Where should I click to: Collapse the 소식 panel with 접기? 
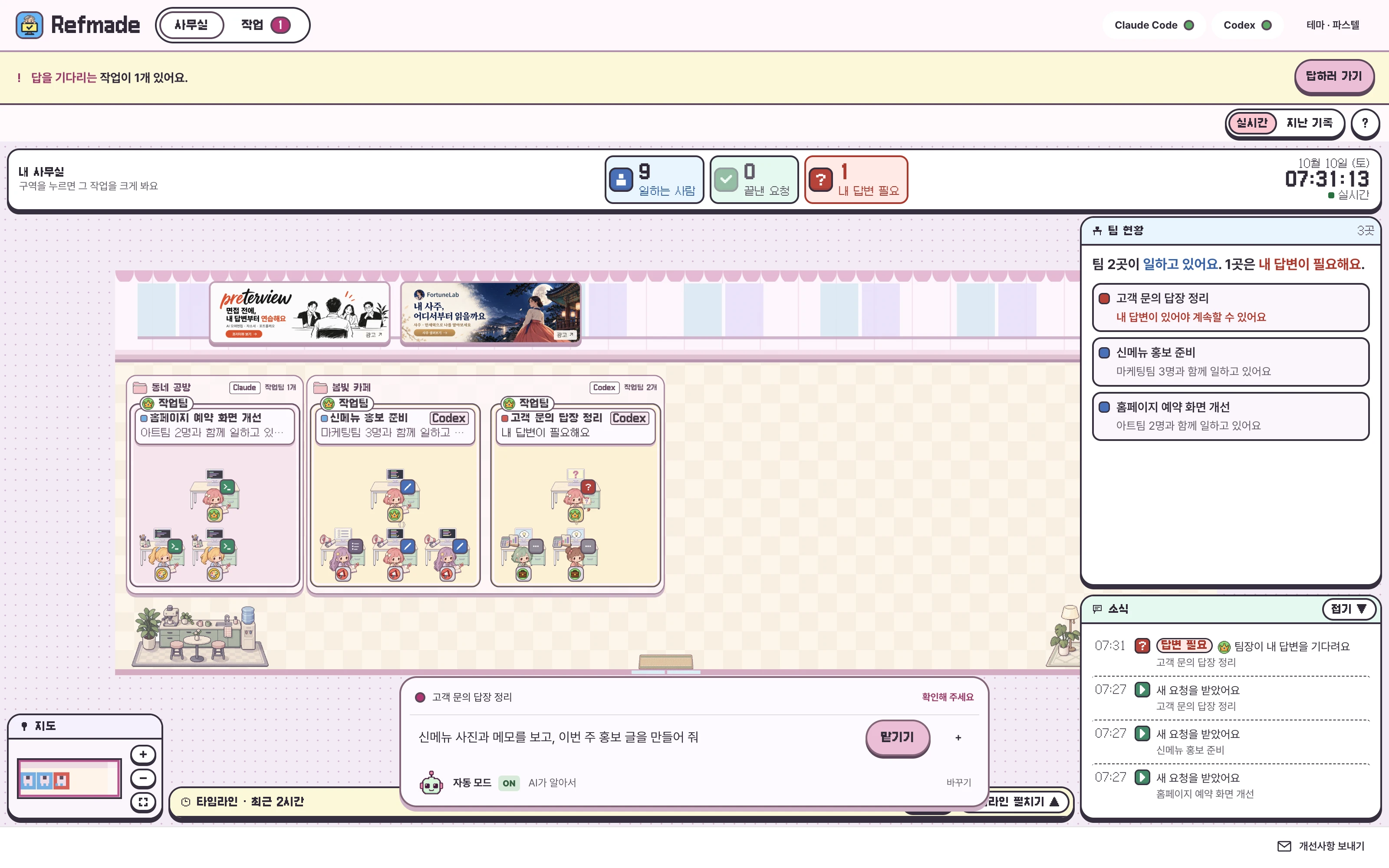[x=1348, y=609]
